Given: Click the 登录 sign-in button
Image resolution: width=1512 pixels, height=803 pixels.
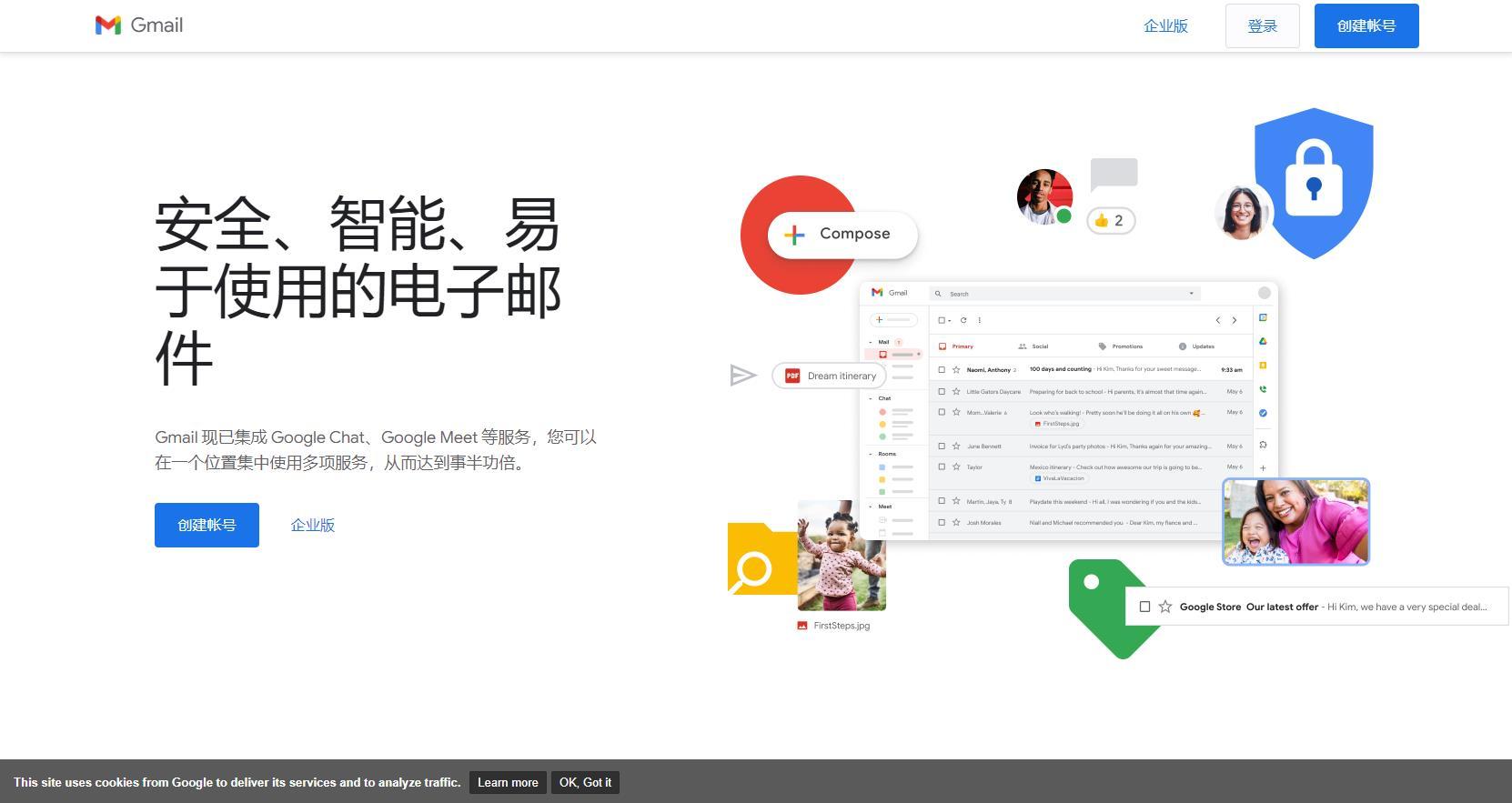Looking at the screenshot, I should (1262, 25).
